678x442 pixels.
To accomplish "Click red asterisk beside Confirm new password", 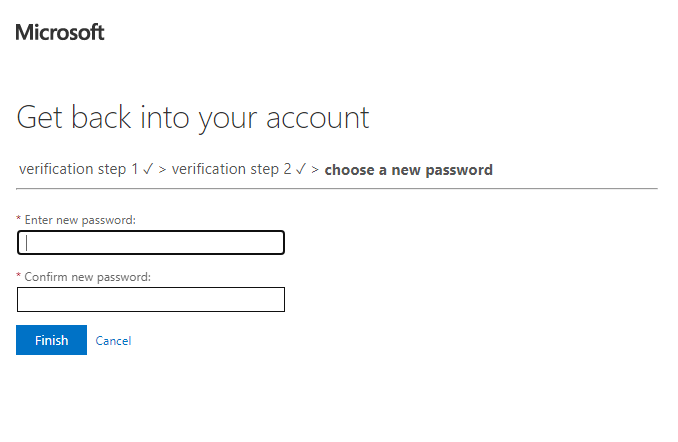I will 18,277.
